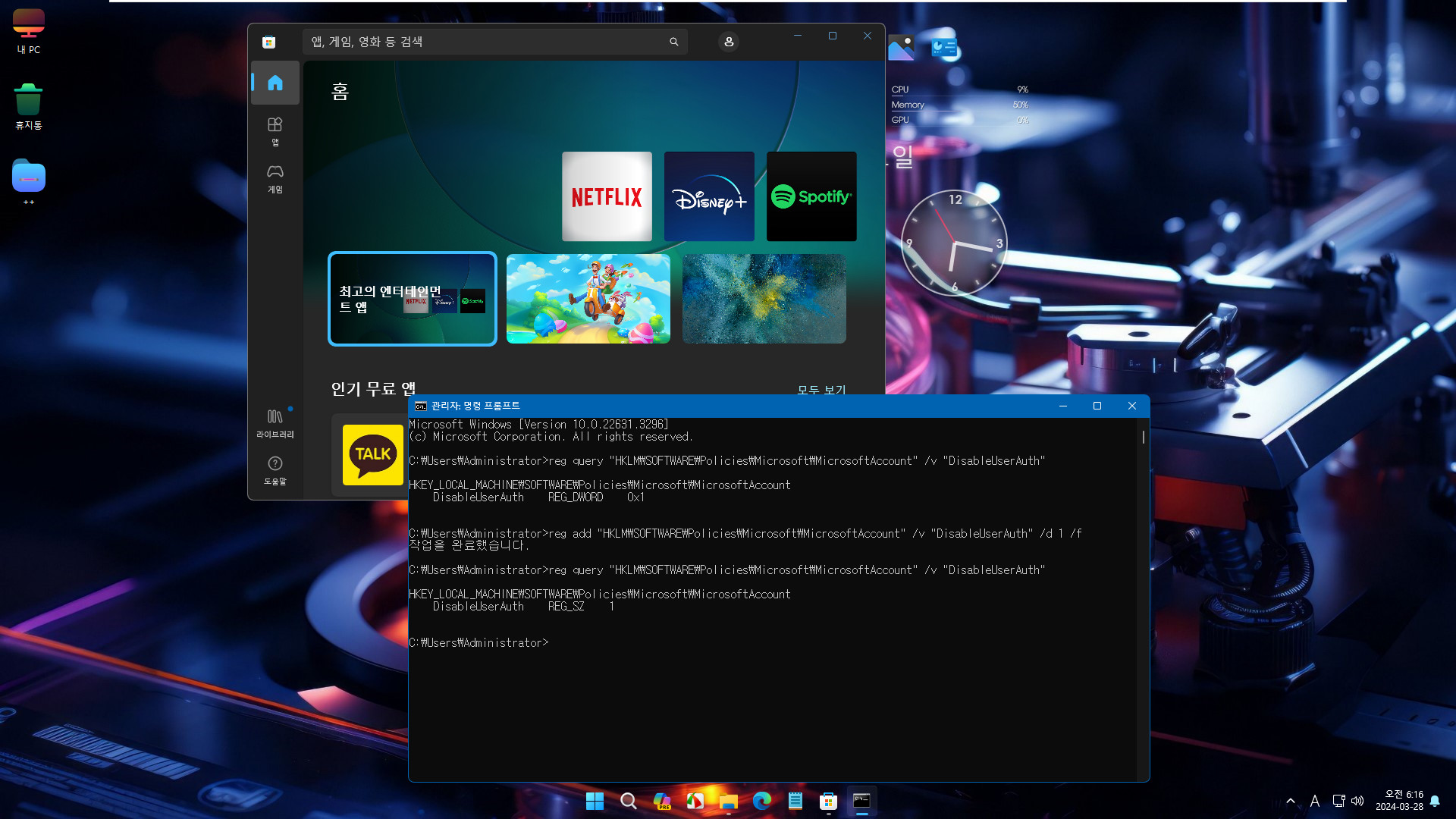Open the volume tray icon
Image resolution: width=1456 pixels, height=819 pixels.
point(1357,801)
